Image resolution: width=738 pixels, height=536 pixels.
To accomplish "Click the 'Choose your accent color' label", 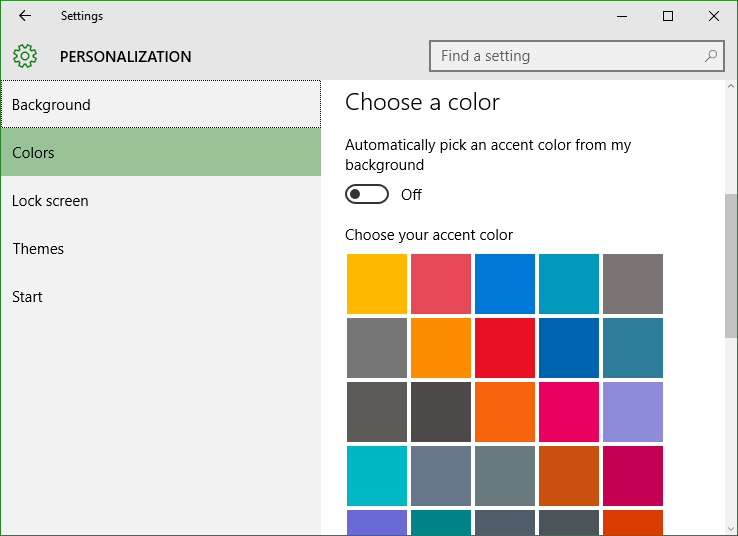I will [429, 235].
